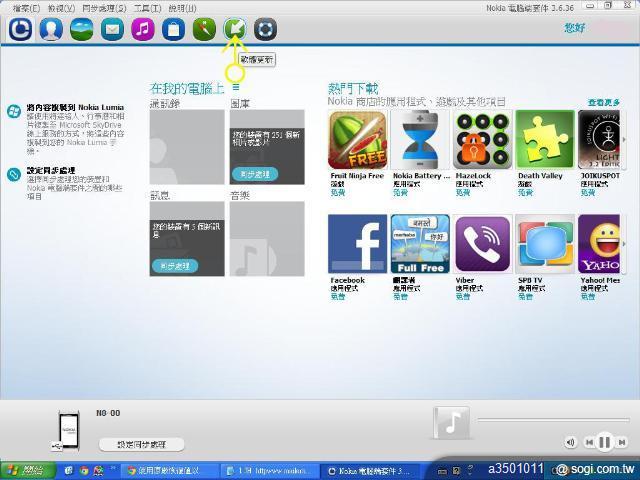The image size is (640, 480).
Task: Open the 檔案(F) menu
Action: coord(26,8)
